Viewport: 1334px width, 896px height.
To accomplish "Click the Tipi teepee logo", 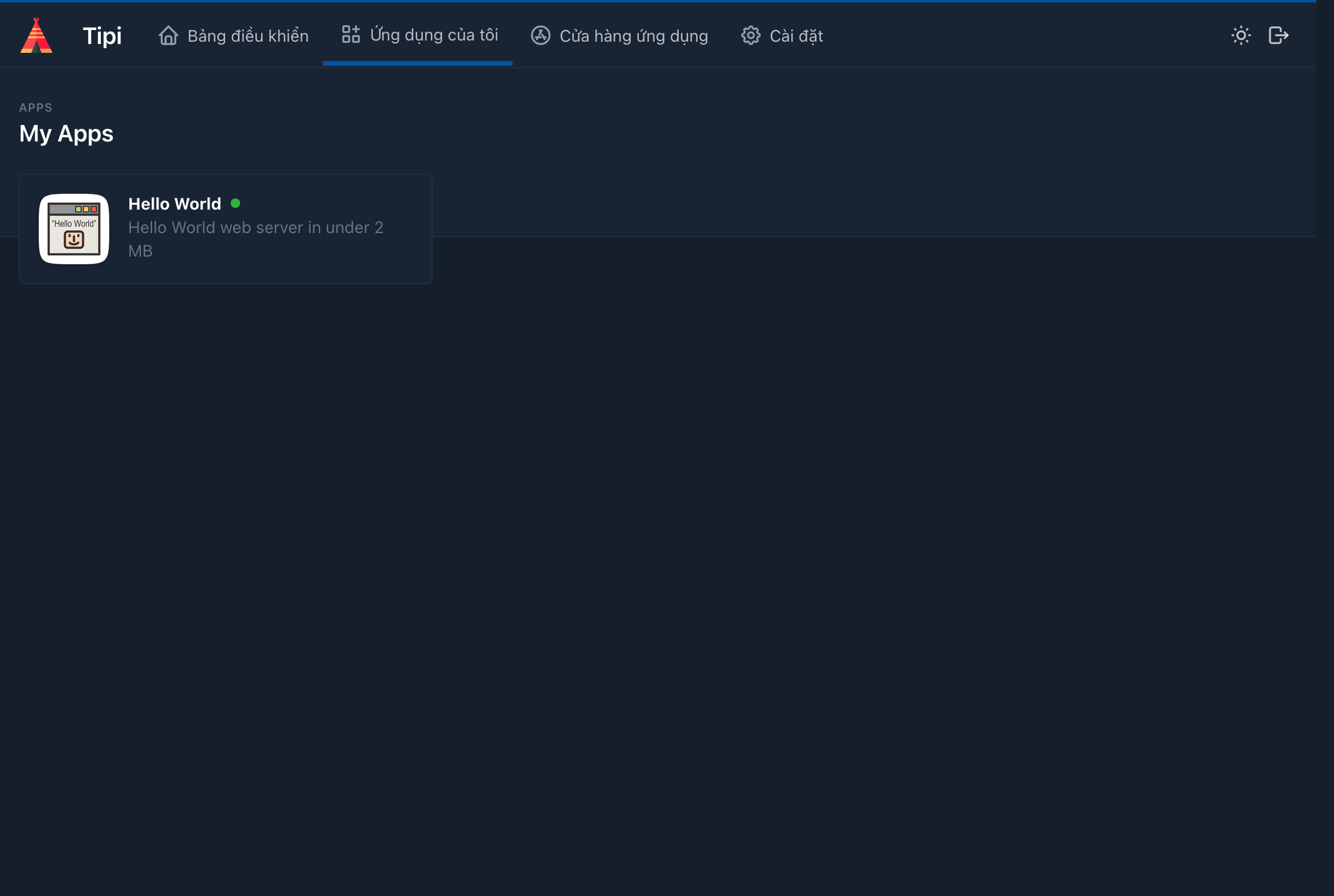I will pos(36,36).
